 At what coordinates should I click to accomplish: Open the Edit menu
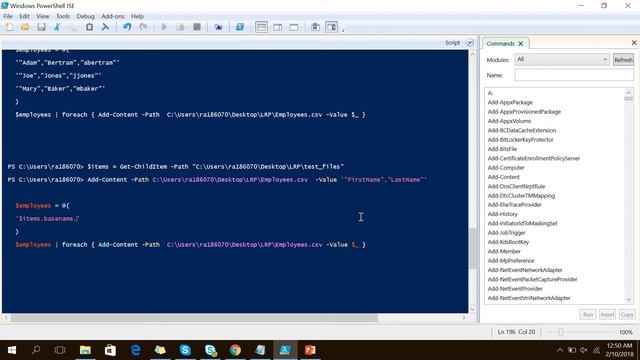click(x=24, y=16)
